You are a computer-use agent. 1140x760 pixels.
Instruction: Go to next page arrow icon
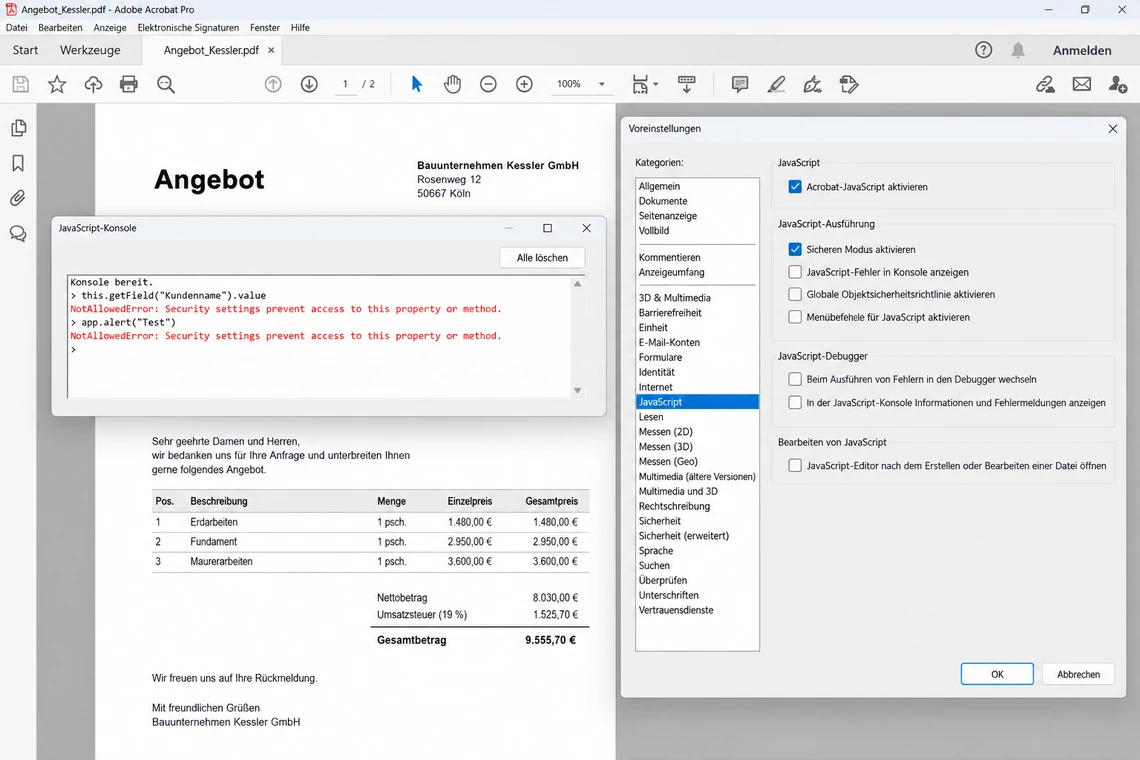point(309,84)
